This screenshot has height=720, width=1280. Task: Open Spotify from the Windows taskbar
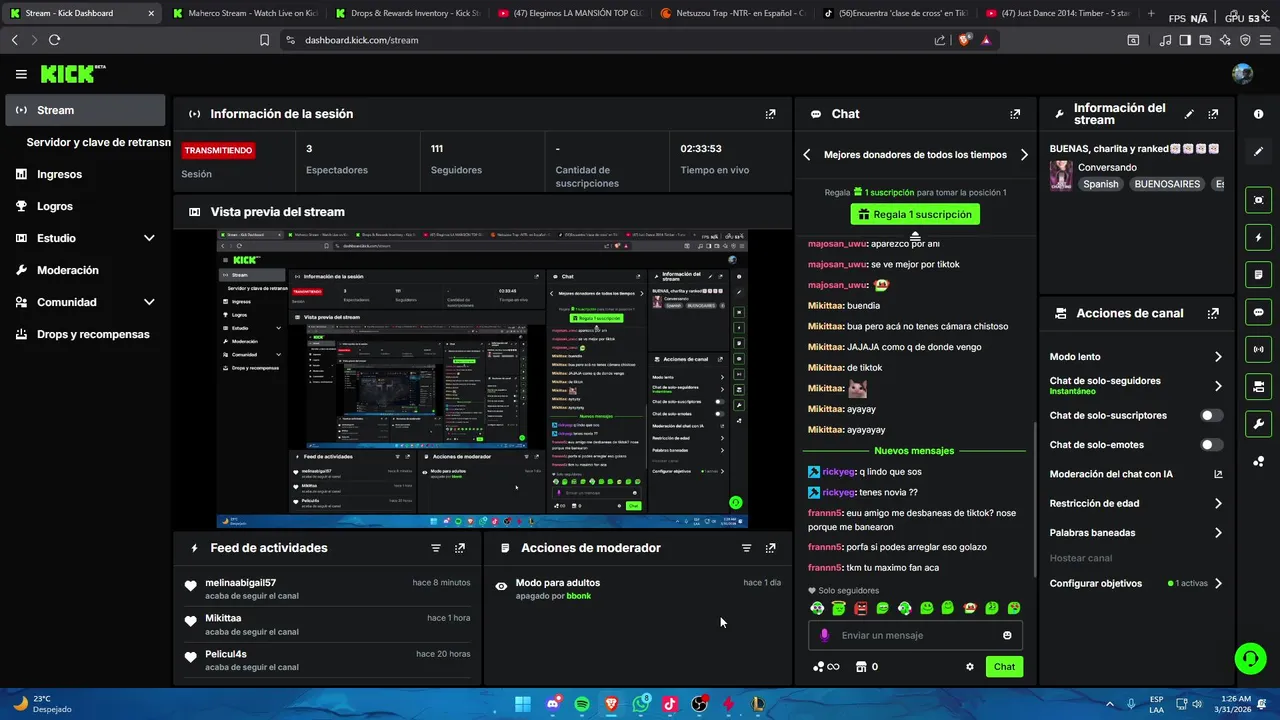(582, 704)
